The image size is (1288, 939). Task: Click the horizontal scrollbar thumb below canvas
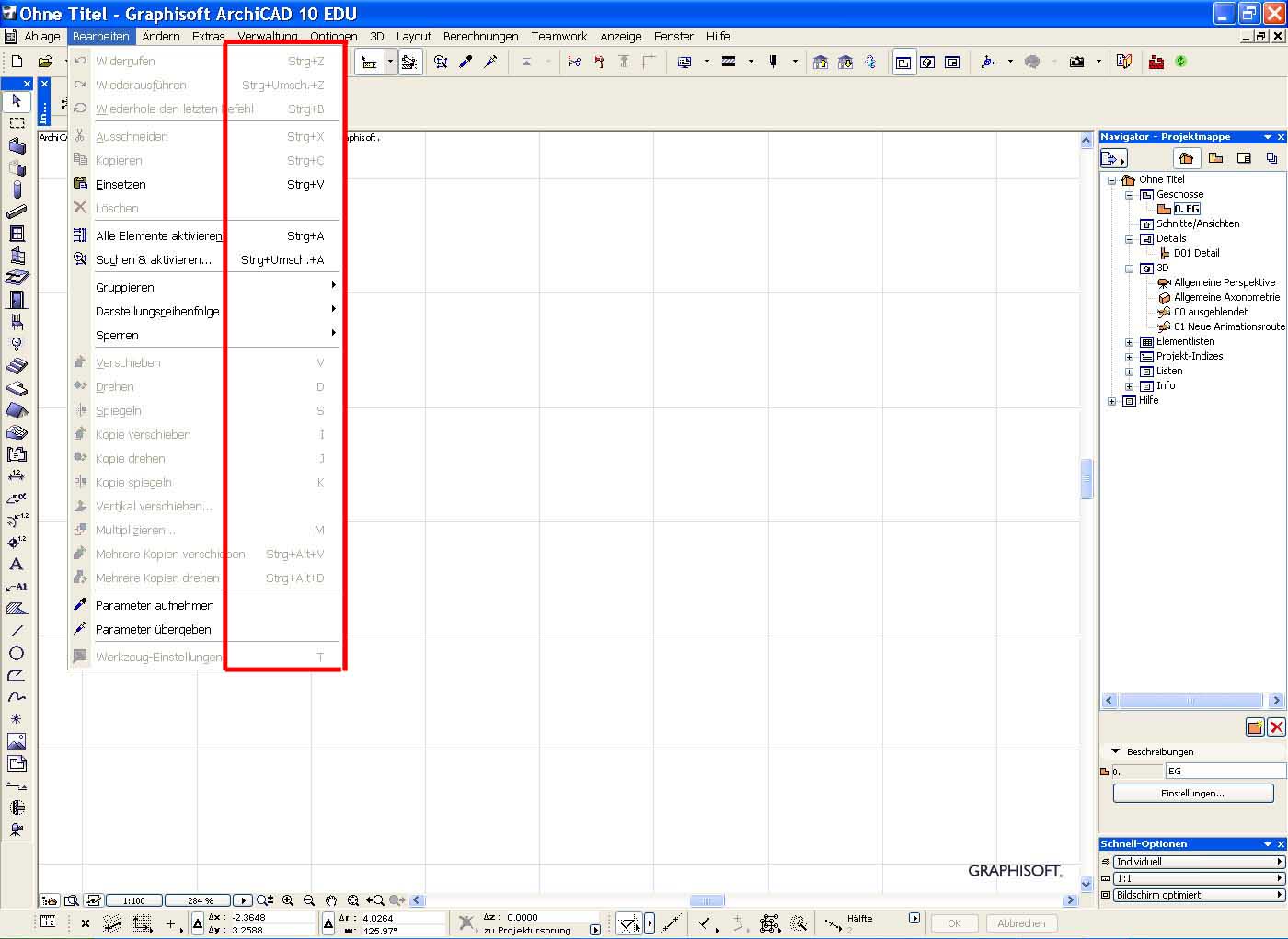pyautogui.click(x=707, y=900)
